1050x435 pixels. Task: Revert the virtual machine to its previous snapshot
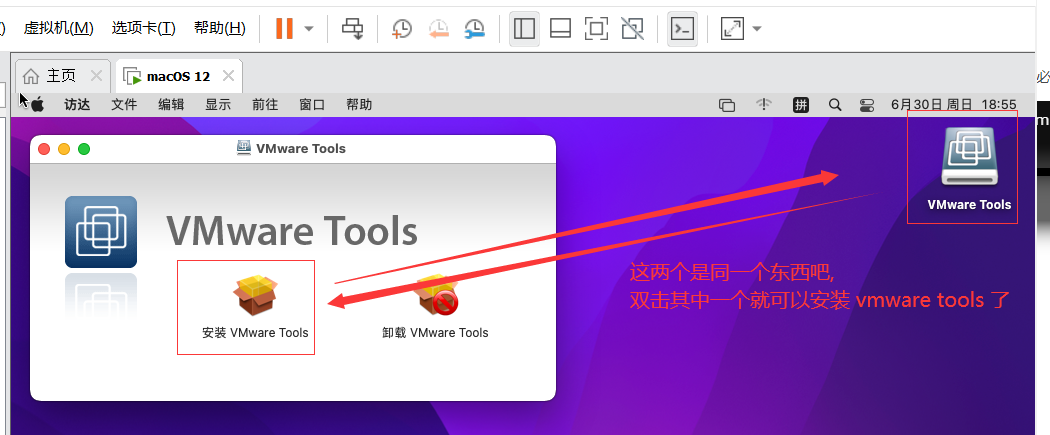[x=438, y=28]
